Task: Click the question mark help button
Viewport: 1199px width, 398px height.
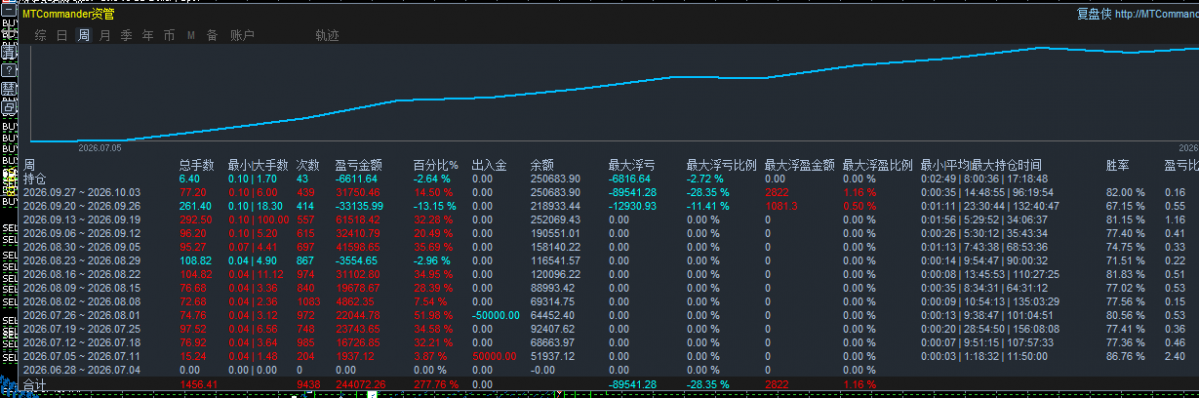Action: tap(8, 70)
